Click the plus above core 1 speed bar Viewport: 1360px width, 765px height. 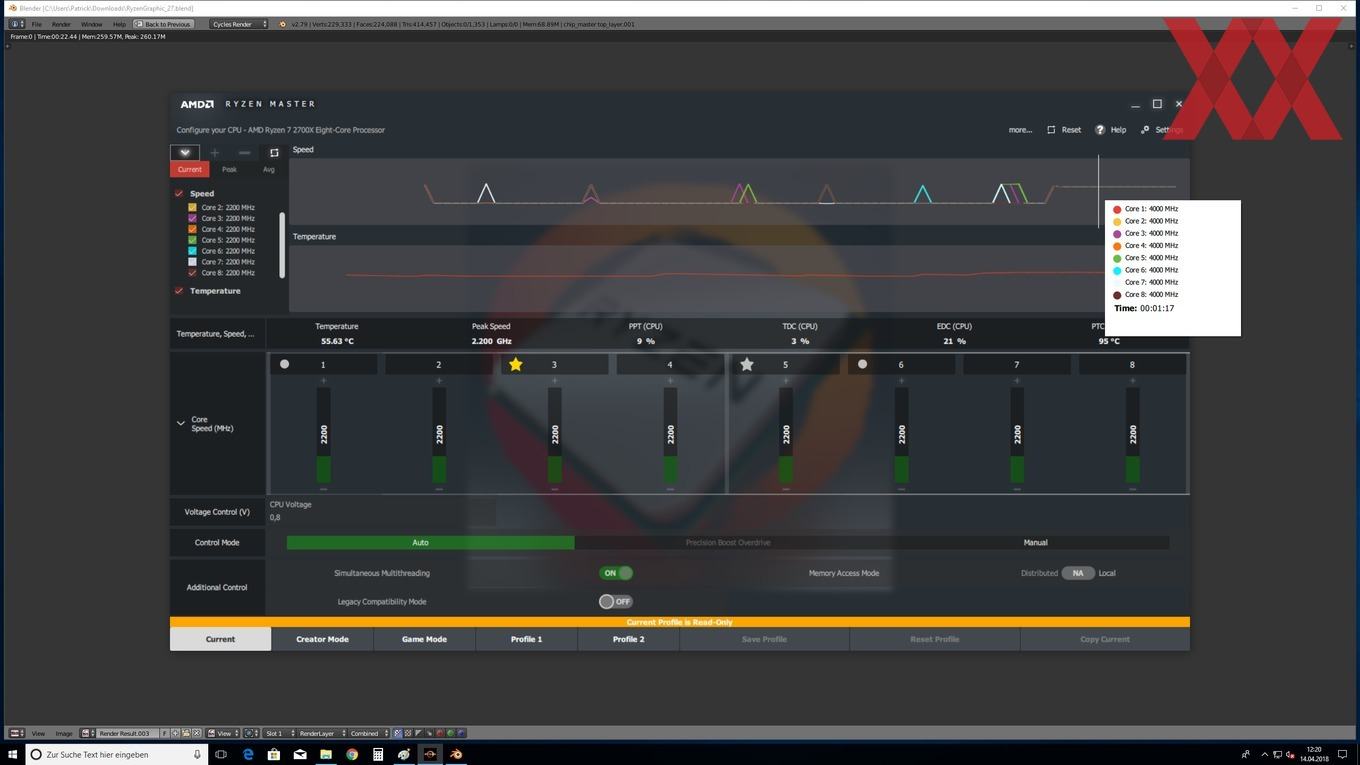323,381
